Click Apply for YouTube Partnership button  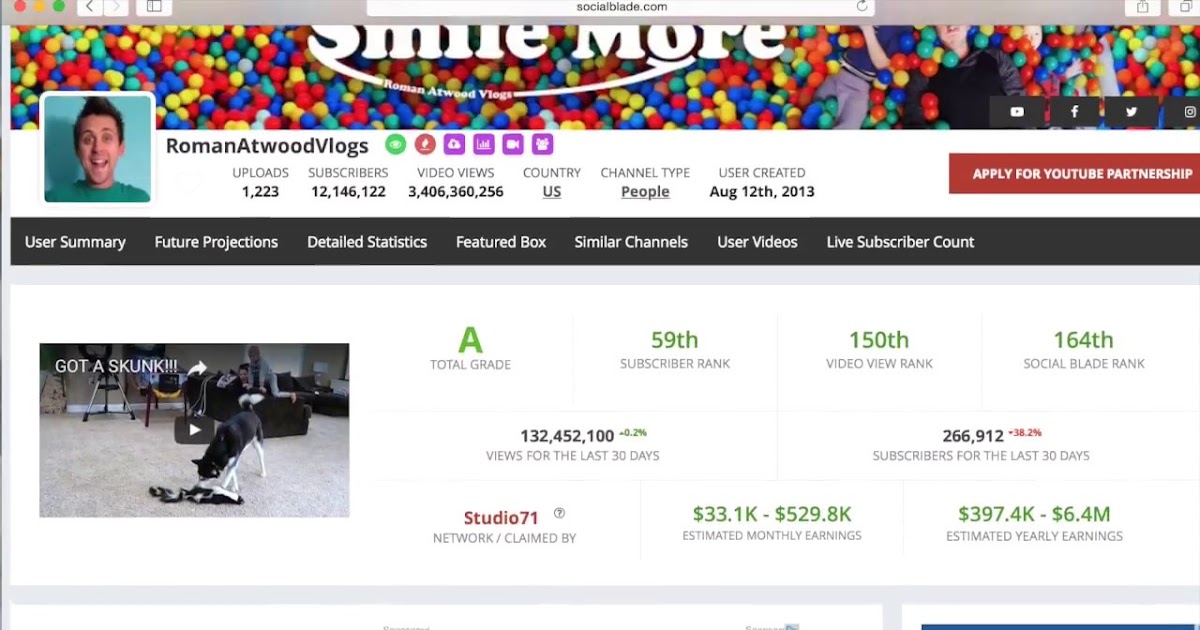pos(1074,174)
